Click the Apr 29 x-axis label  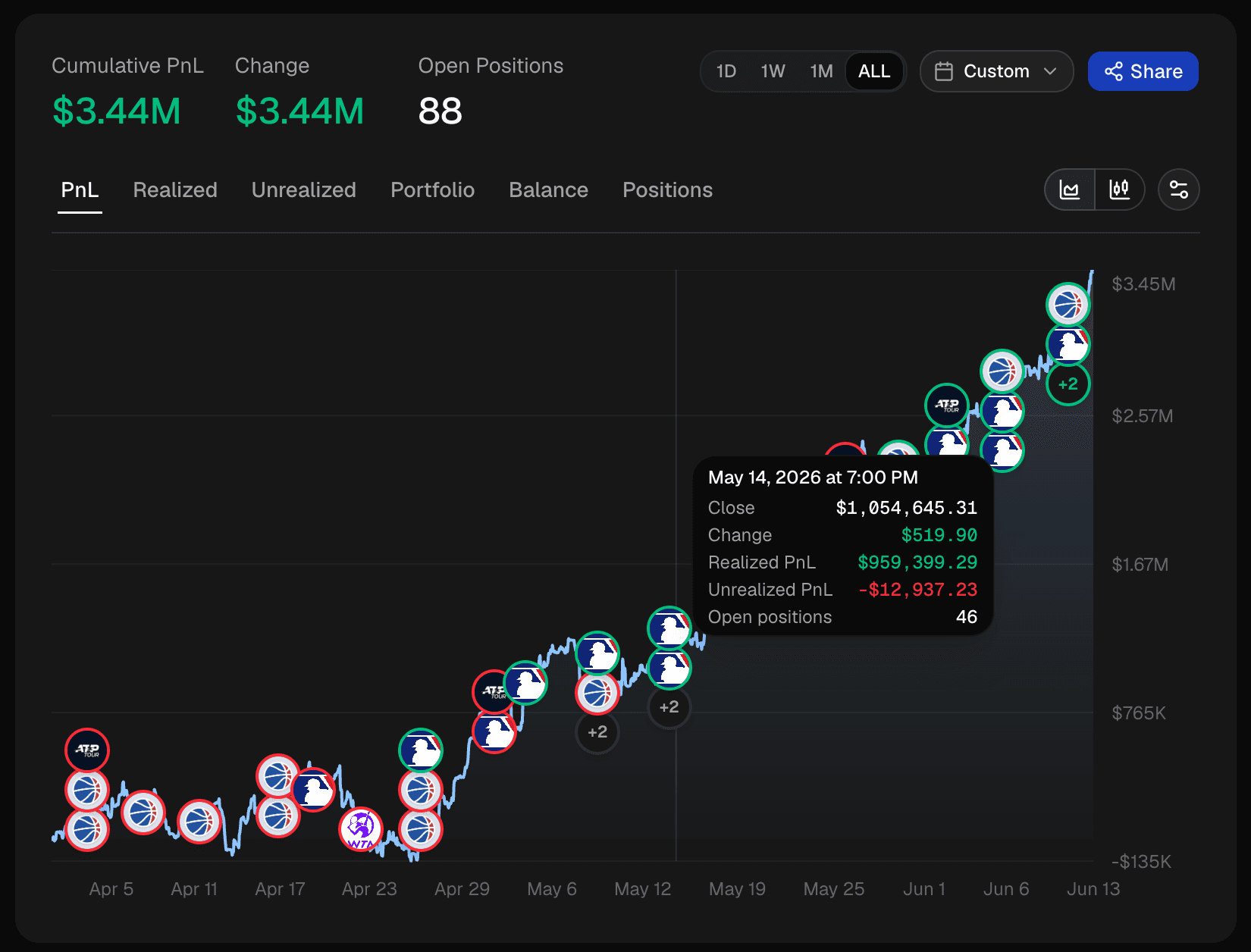(462, 889)
